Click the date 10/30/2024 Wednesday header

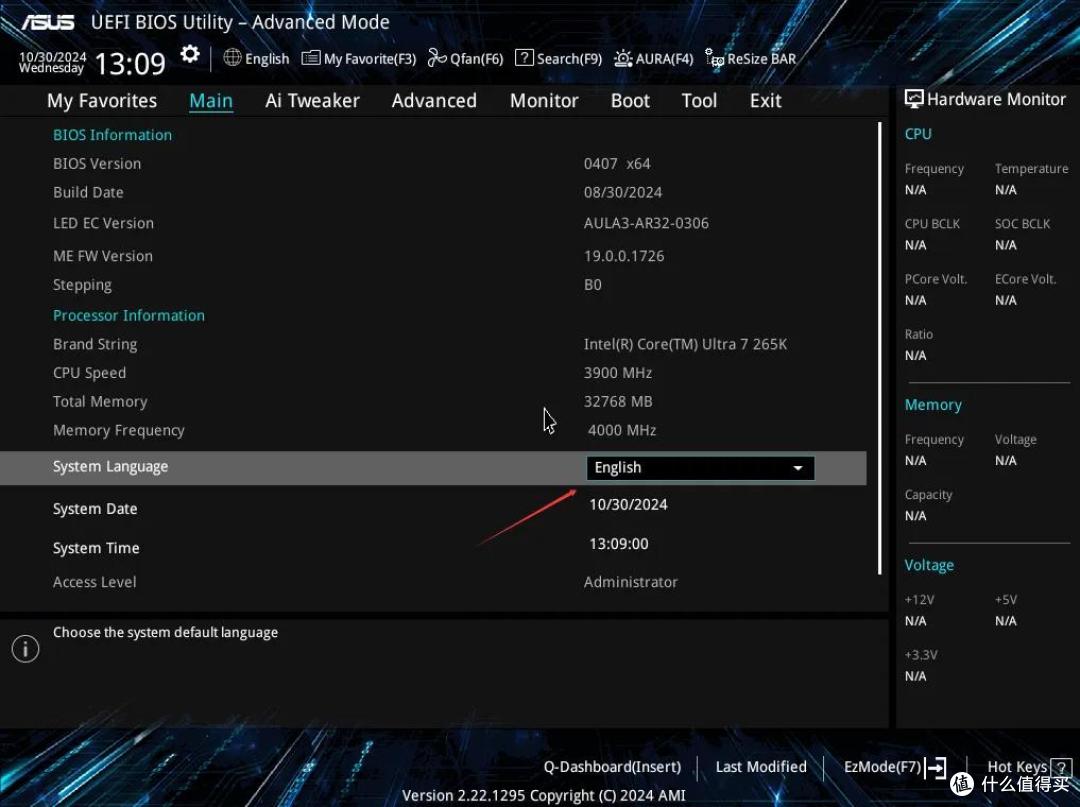point(52,62)
